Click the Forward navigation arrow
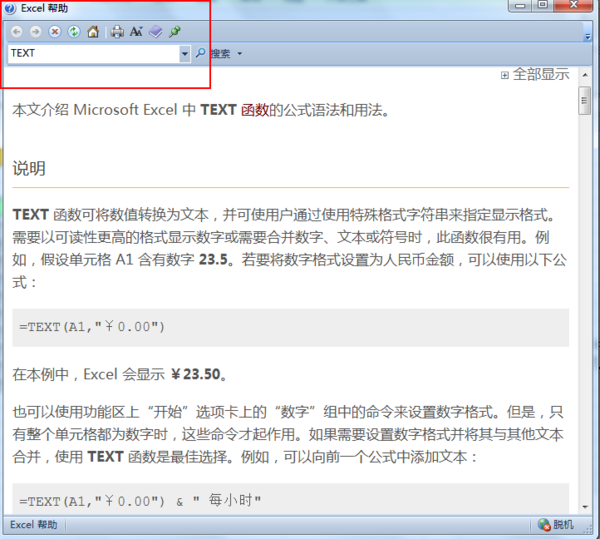Image resolution: width=600 pixels, height=539 pixels. click(x=36, y=32)
